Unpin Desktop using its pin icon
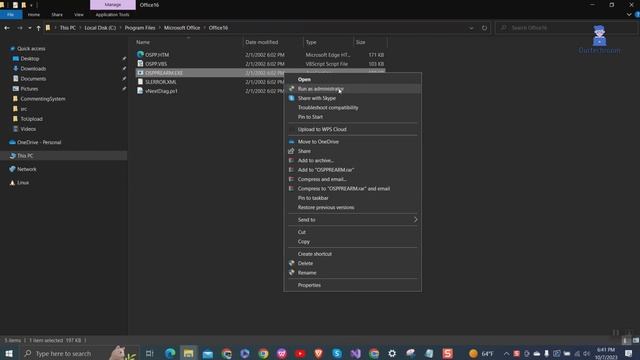Viewport: 640px width, 360px height. pos(124,58)
